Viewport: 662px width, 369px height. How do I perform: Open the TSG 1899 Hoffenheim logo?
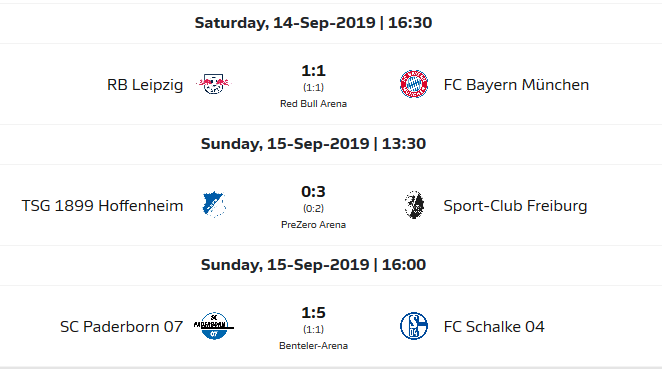tap(214, 205)
